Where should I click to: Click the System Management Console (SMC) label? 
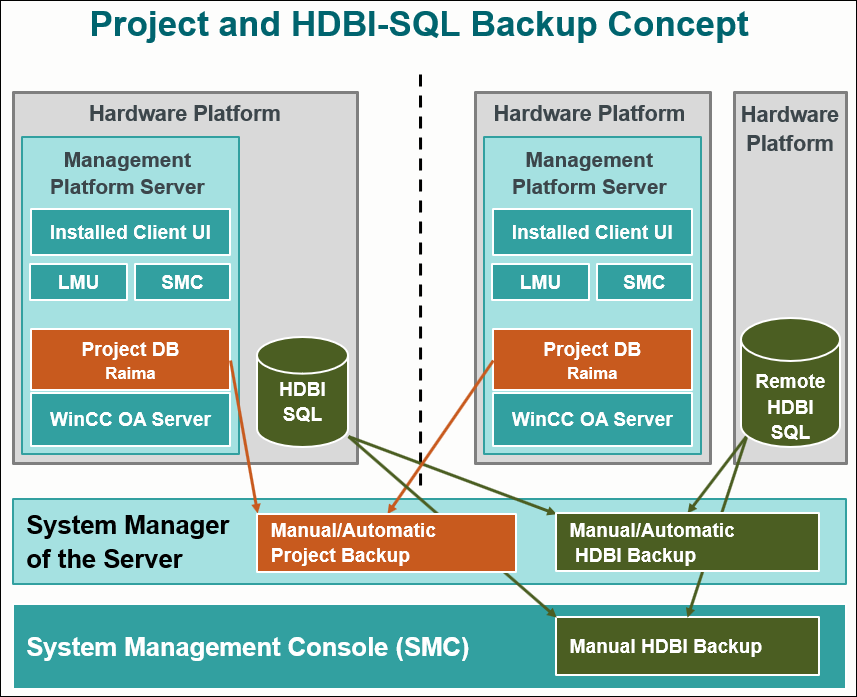(247, 647)
